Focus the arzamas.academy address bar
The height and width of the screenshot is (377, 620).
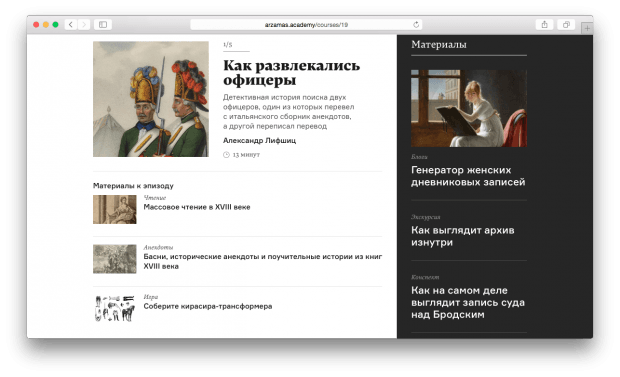pyautogui.click(x=306, y=25)
